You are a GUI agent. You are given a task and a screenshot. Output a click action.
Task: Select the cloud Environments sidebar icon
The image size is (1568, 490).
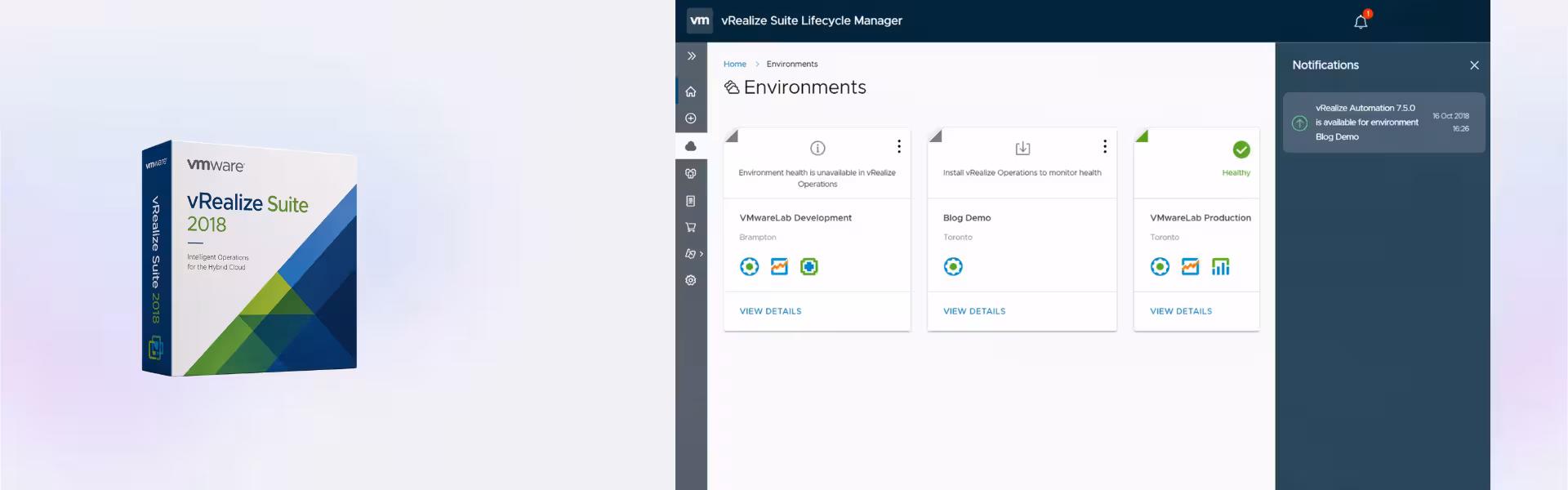pyautogui.click(x=691, y=146)
